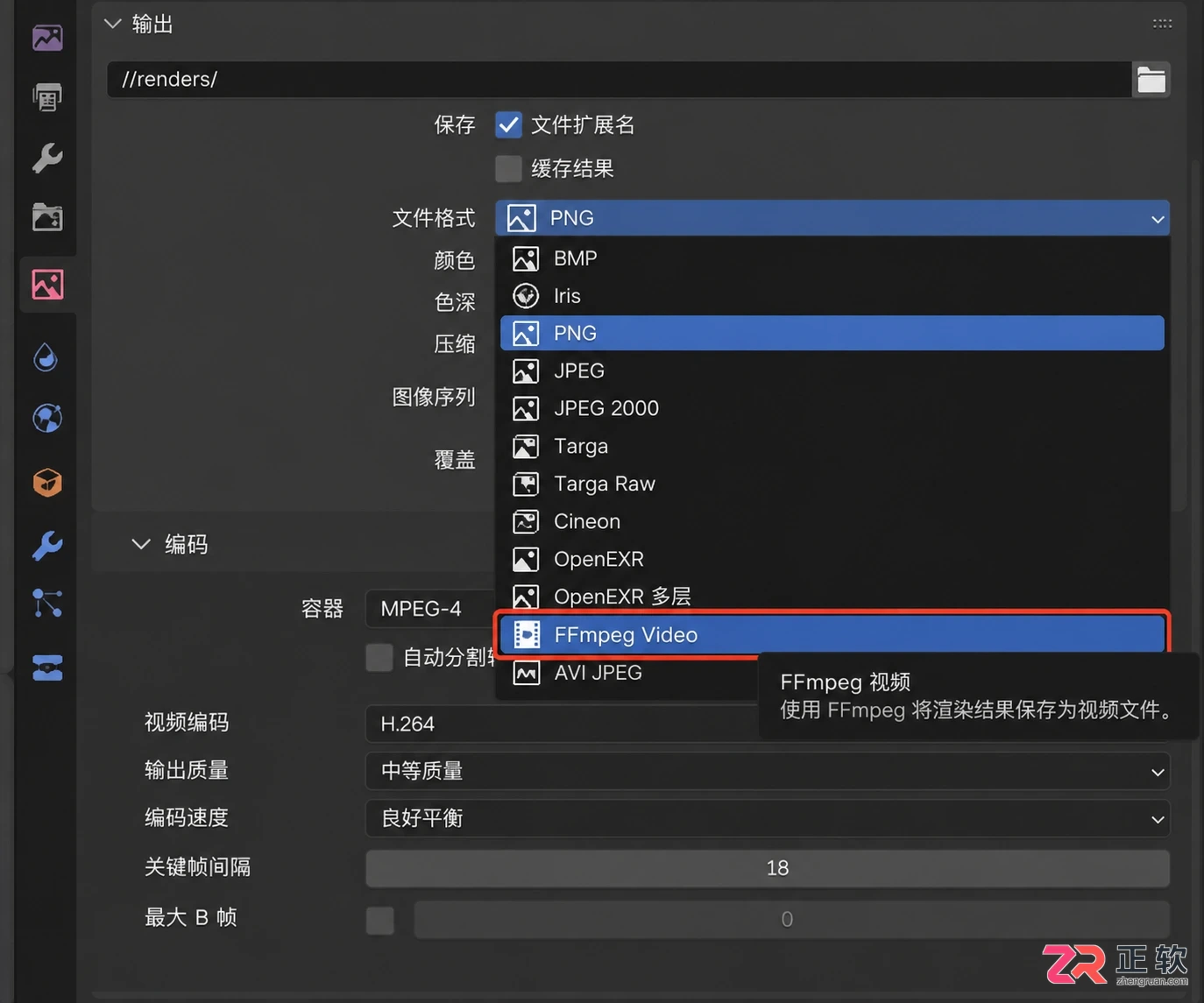Select Iris from the format list
The width and height of the screenshot is (1204, 1003).
[x=832, y=296]
